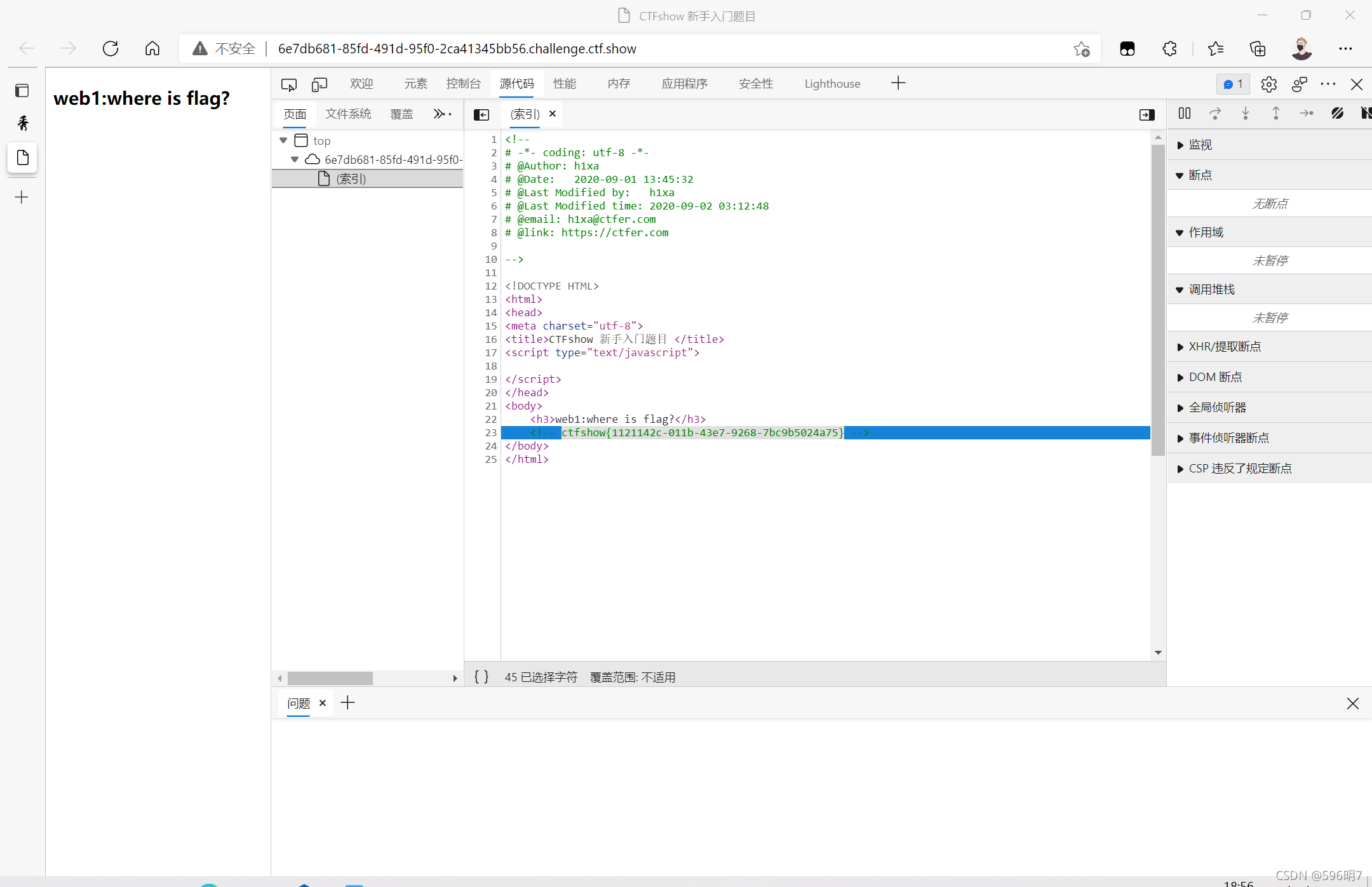Open the running-figure sidebar icon
1372x887 pixels.
click(23, 123)
